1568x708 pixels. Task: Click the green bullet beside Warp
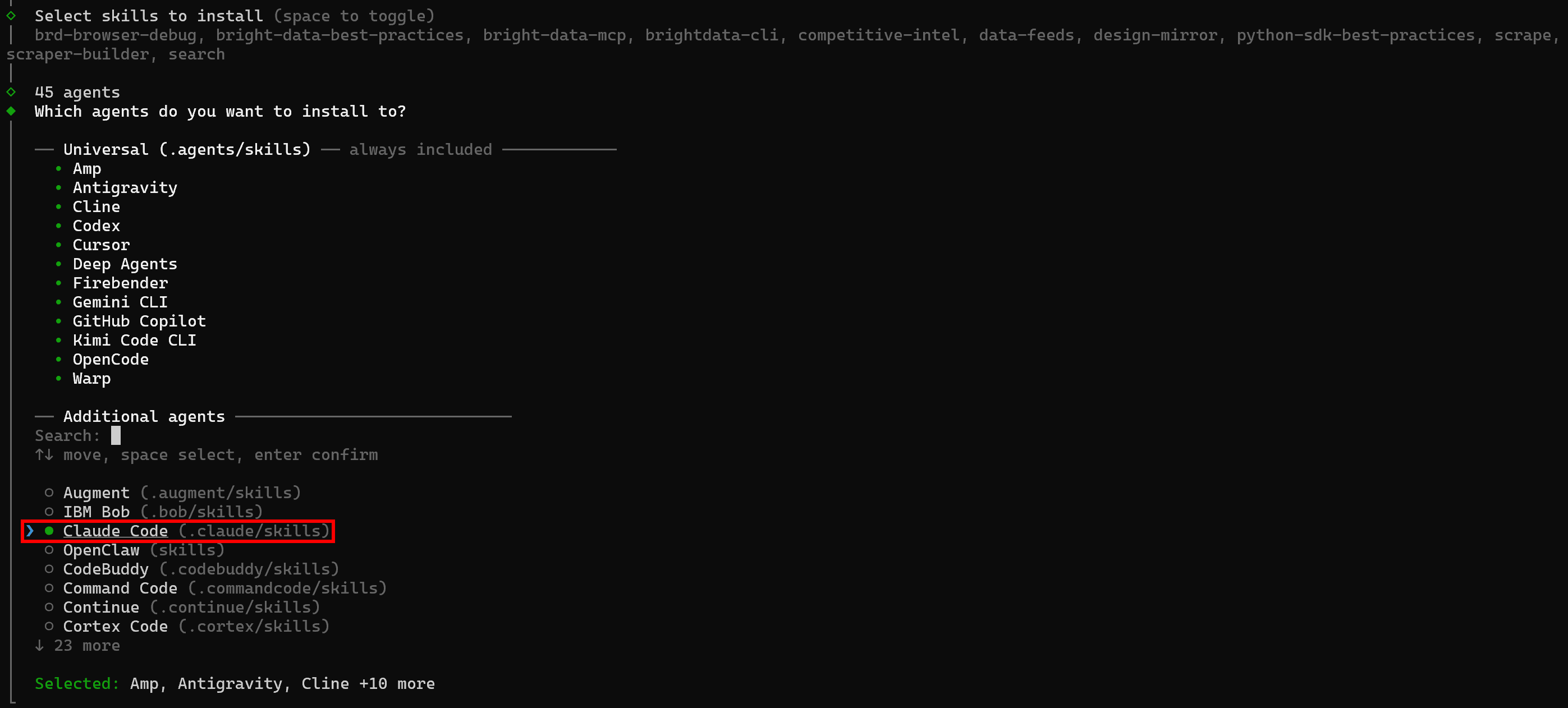[x=58, y=378]
